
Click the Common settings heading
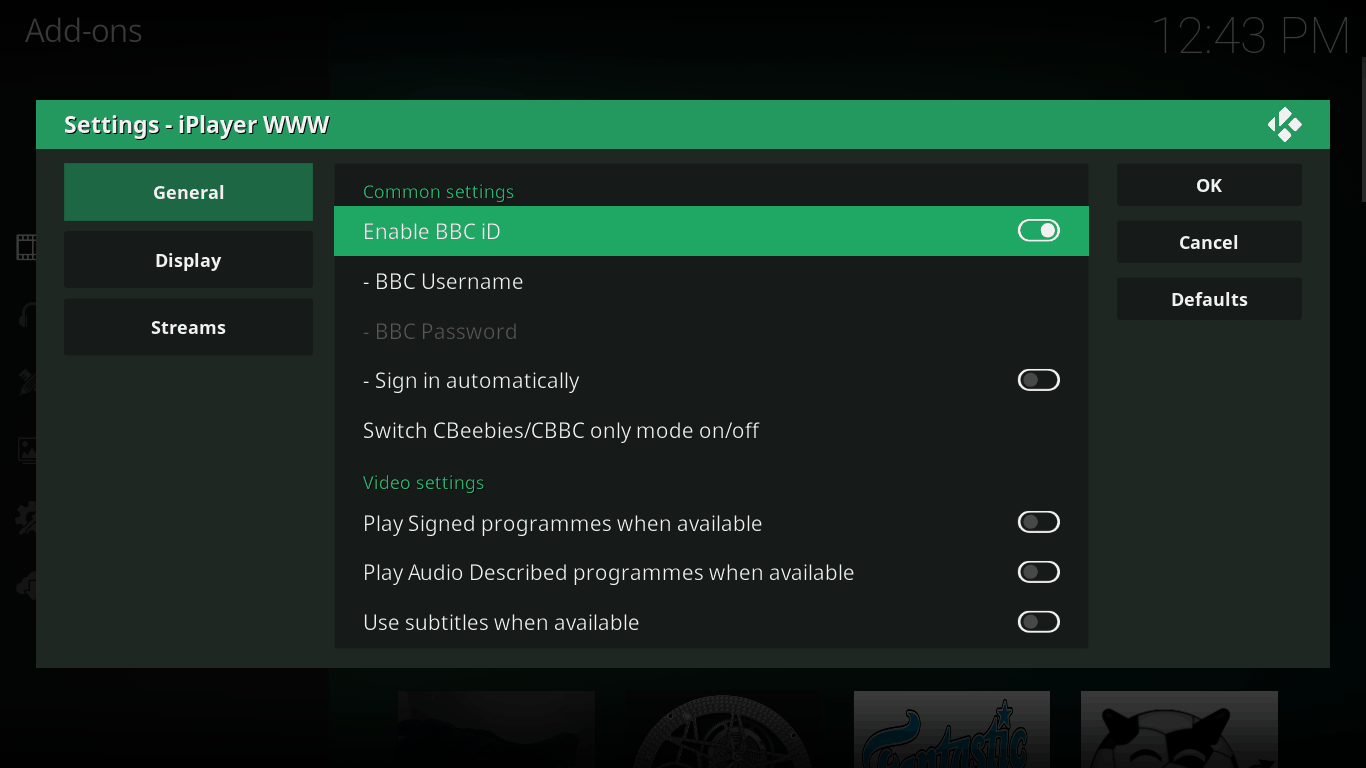pyautogui.click(x=438, y=192)
